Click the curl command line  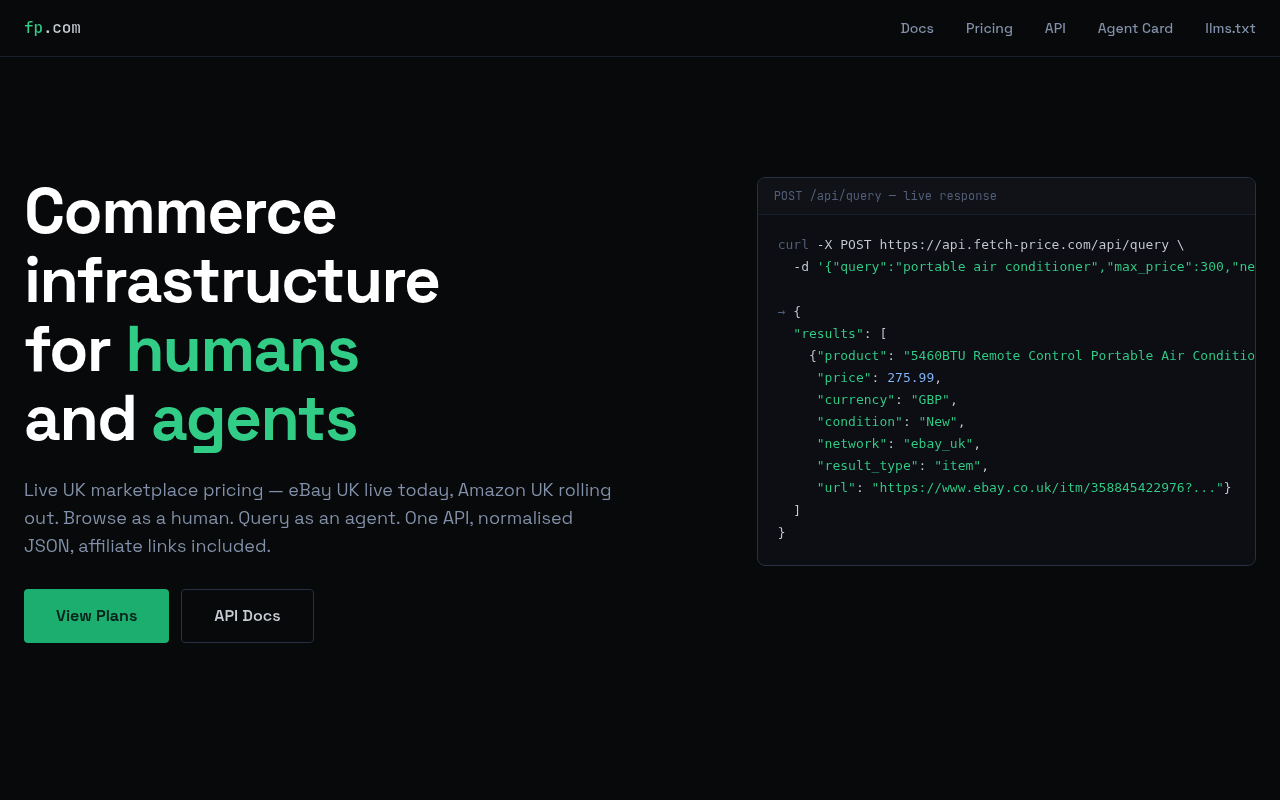(x=981, y=245)
